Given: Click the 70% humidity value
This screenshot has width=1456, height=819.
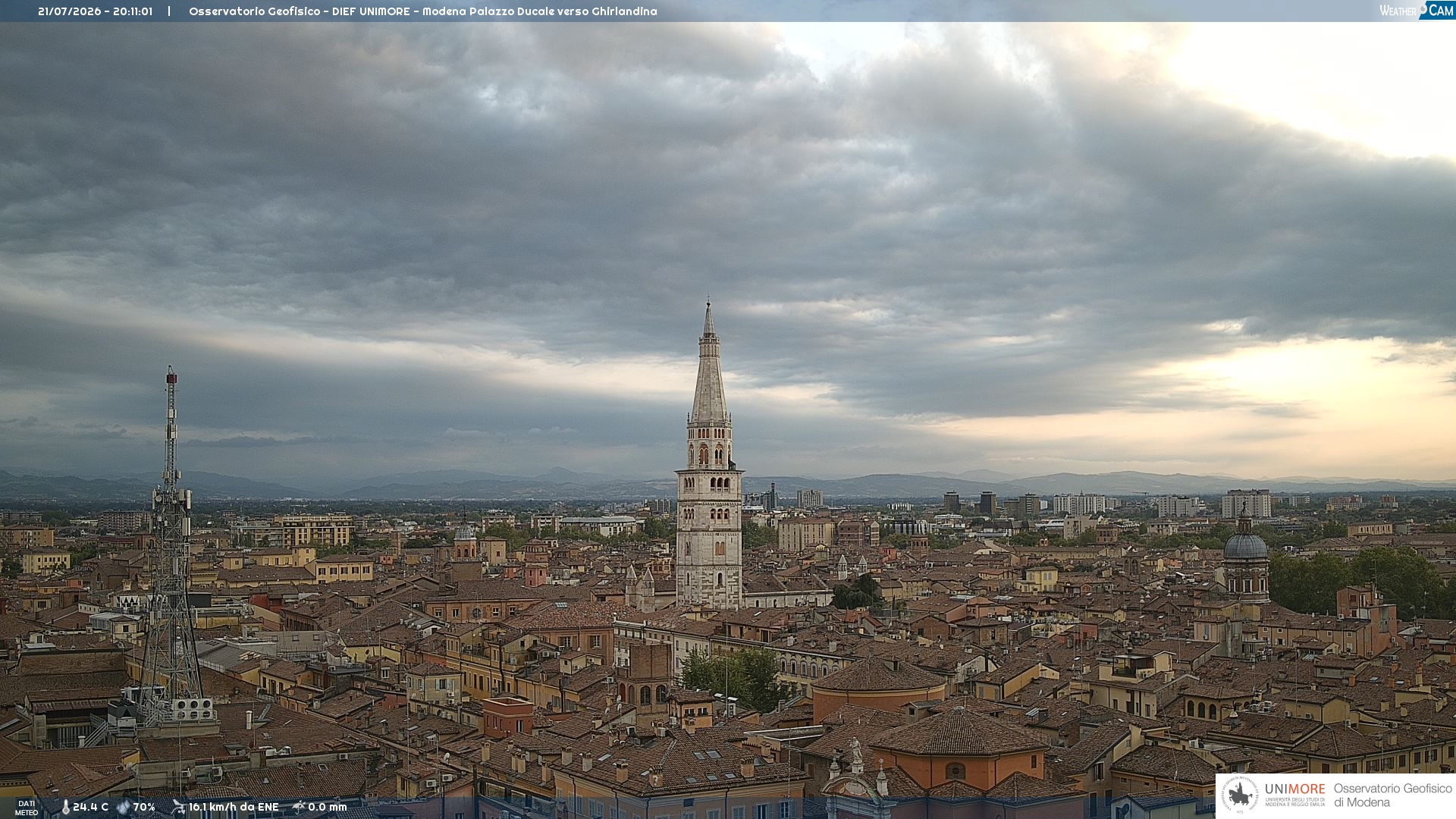Looking at the screenshot, I should point(144,808).
